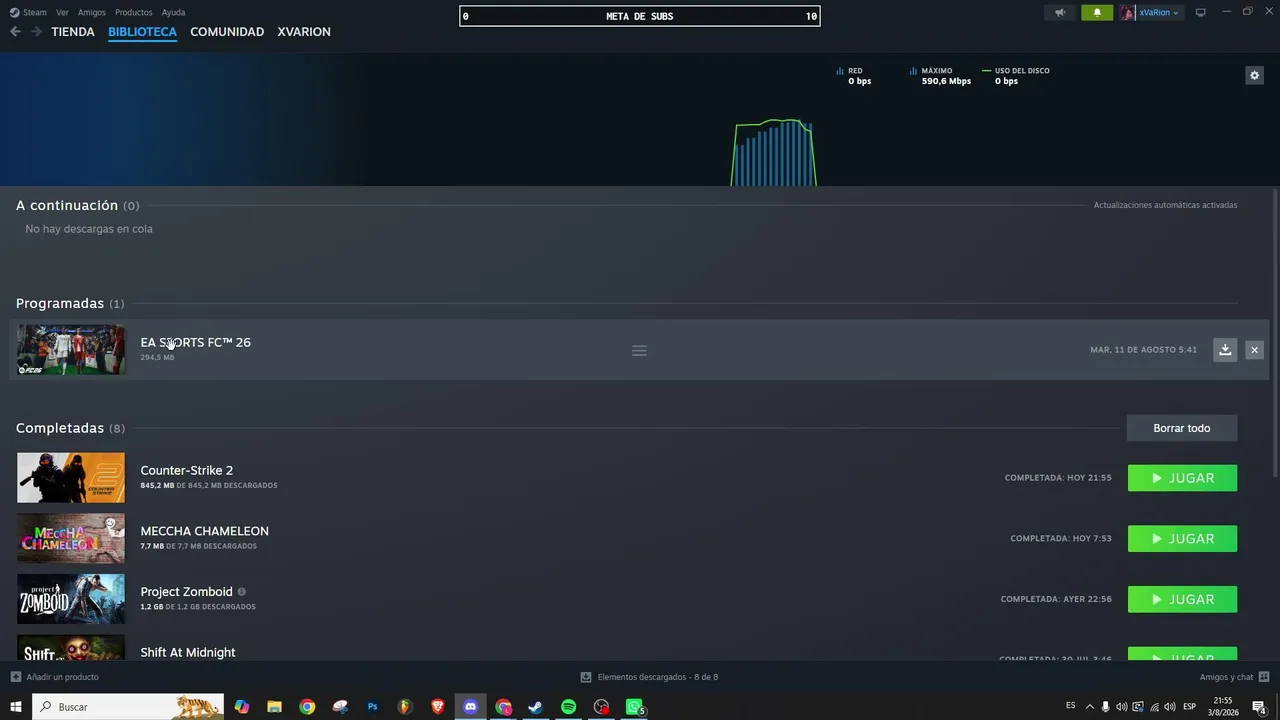
Task: Click the MAR, 11 DE AGOSTO 5:41 schedule
Action: 1143,350
